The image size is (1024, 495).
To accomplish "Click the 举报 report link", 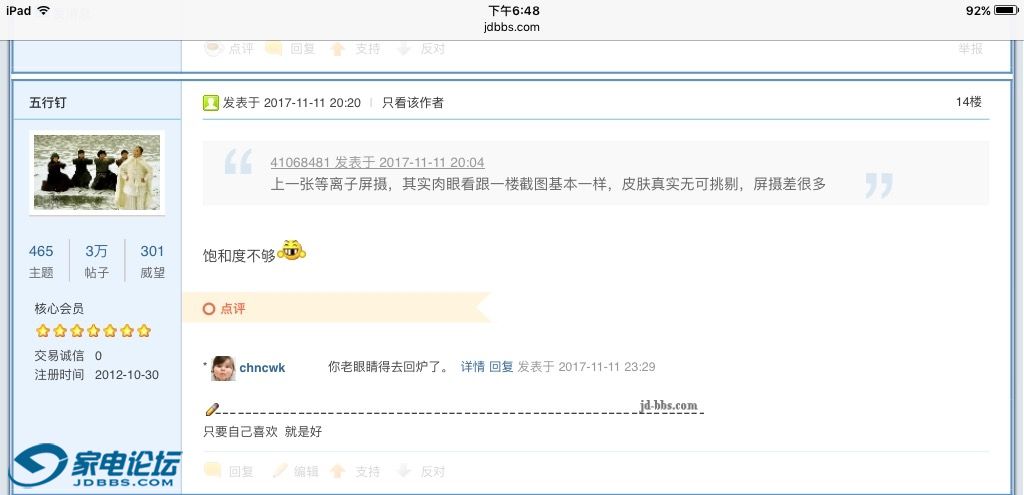I will (970, 48).
